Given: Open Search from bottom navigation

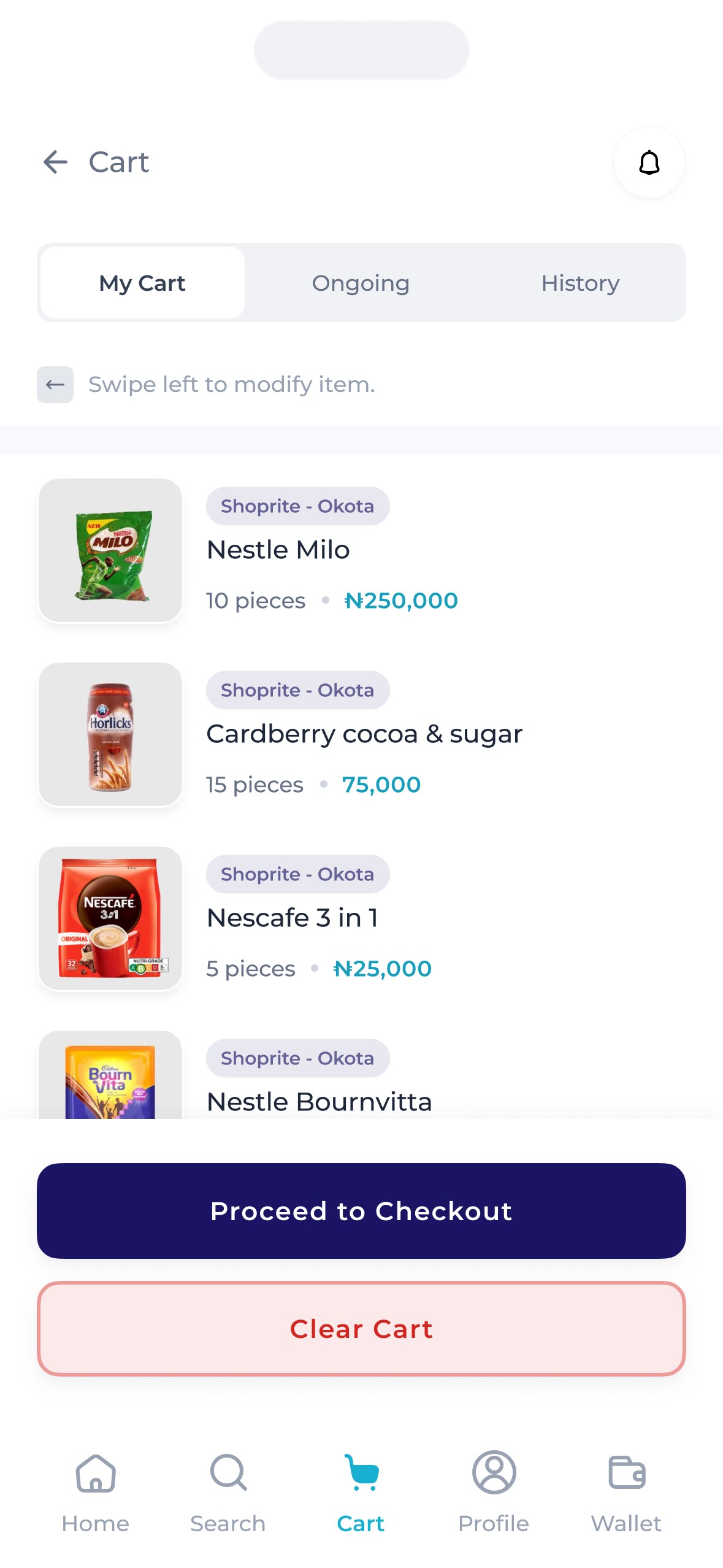Looking at the screenshot, I should (228, 1491).
